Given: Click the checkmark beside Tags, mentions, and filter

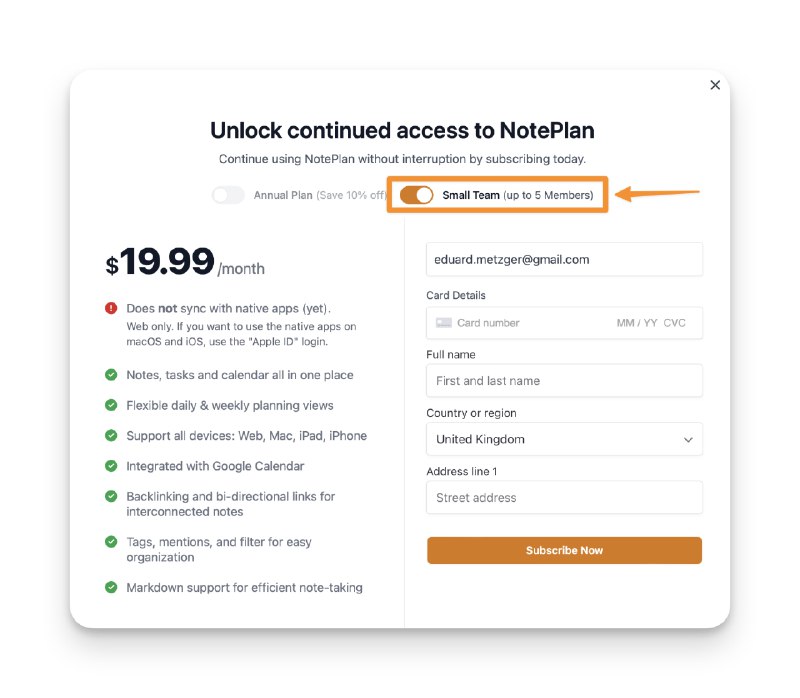Looking at the screenshot, I should (111, 542).
